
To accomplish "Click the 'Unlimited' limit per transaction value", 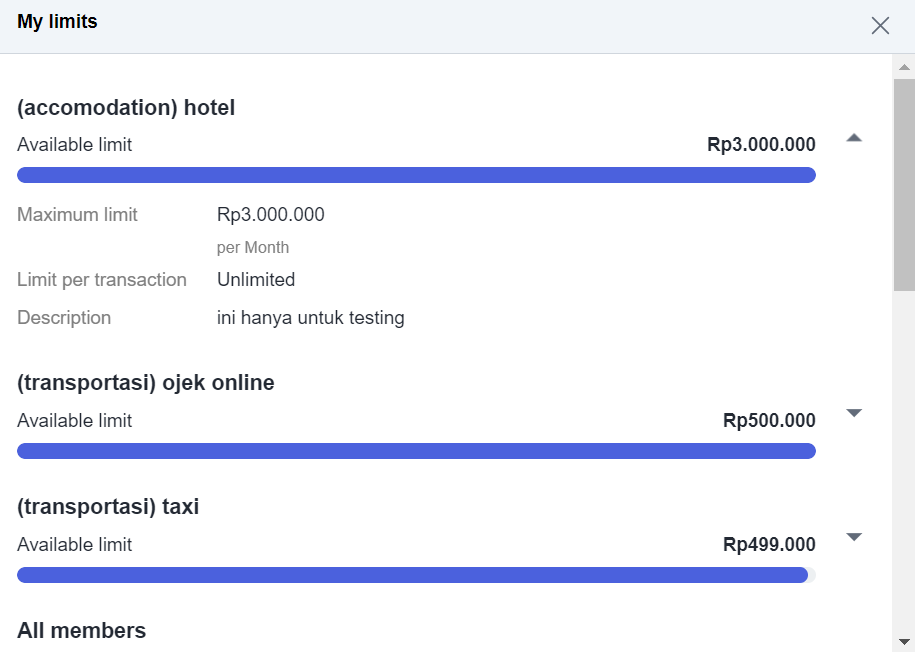I will [256, 280].
